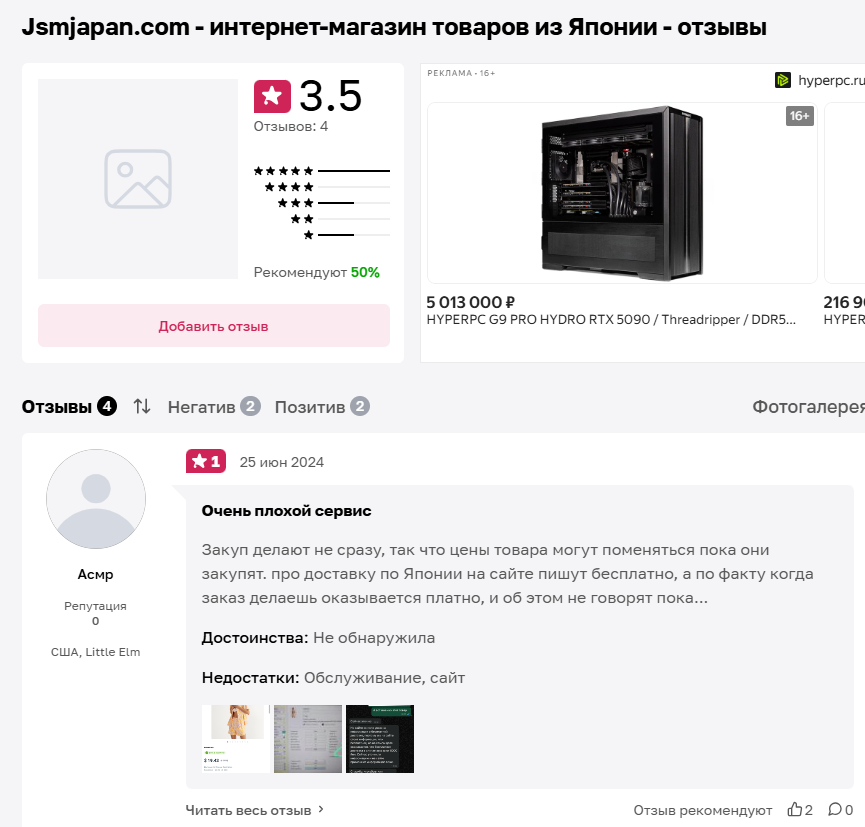Open comments via speech bubble icon
The image size is (865, 827).
[x=834, y=810]
